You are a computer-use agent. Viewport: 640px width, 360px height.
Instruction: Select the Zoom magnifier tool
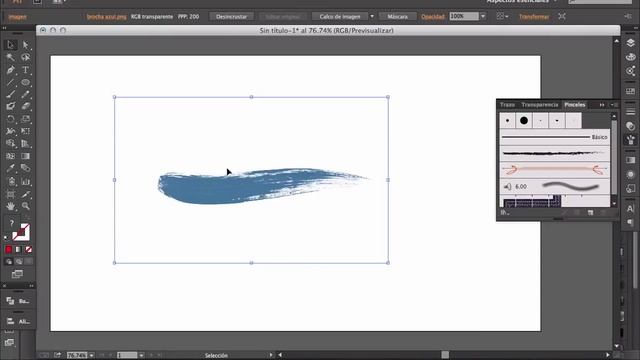tap(25, 206)
